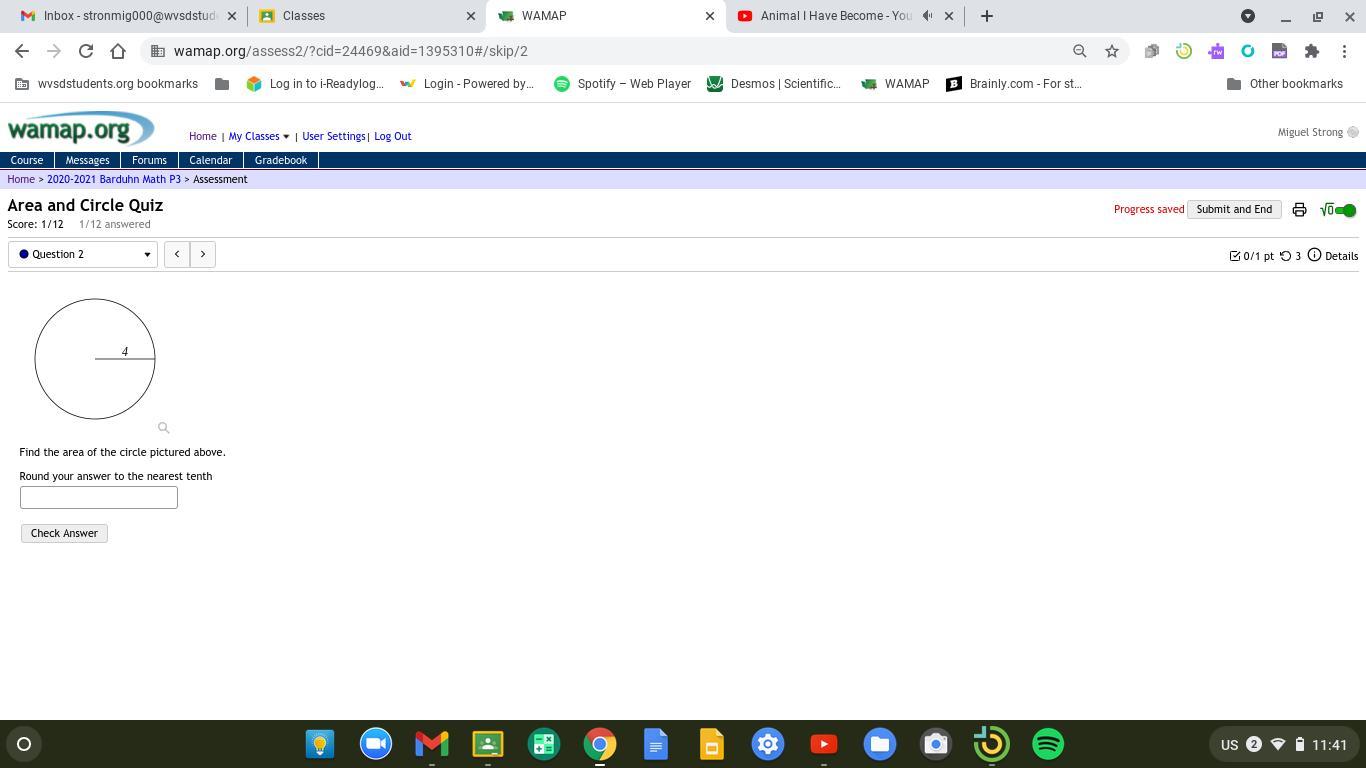Viewport: 1366px width, 768px height.
Task: Enlarge circle image with magnifier icon
Action: click(x=163, y=428)
